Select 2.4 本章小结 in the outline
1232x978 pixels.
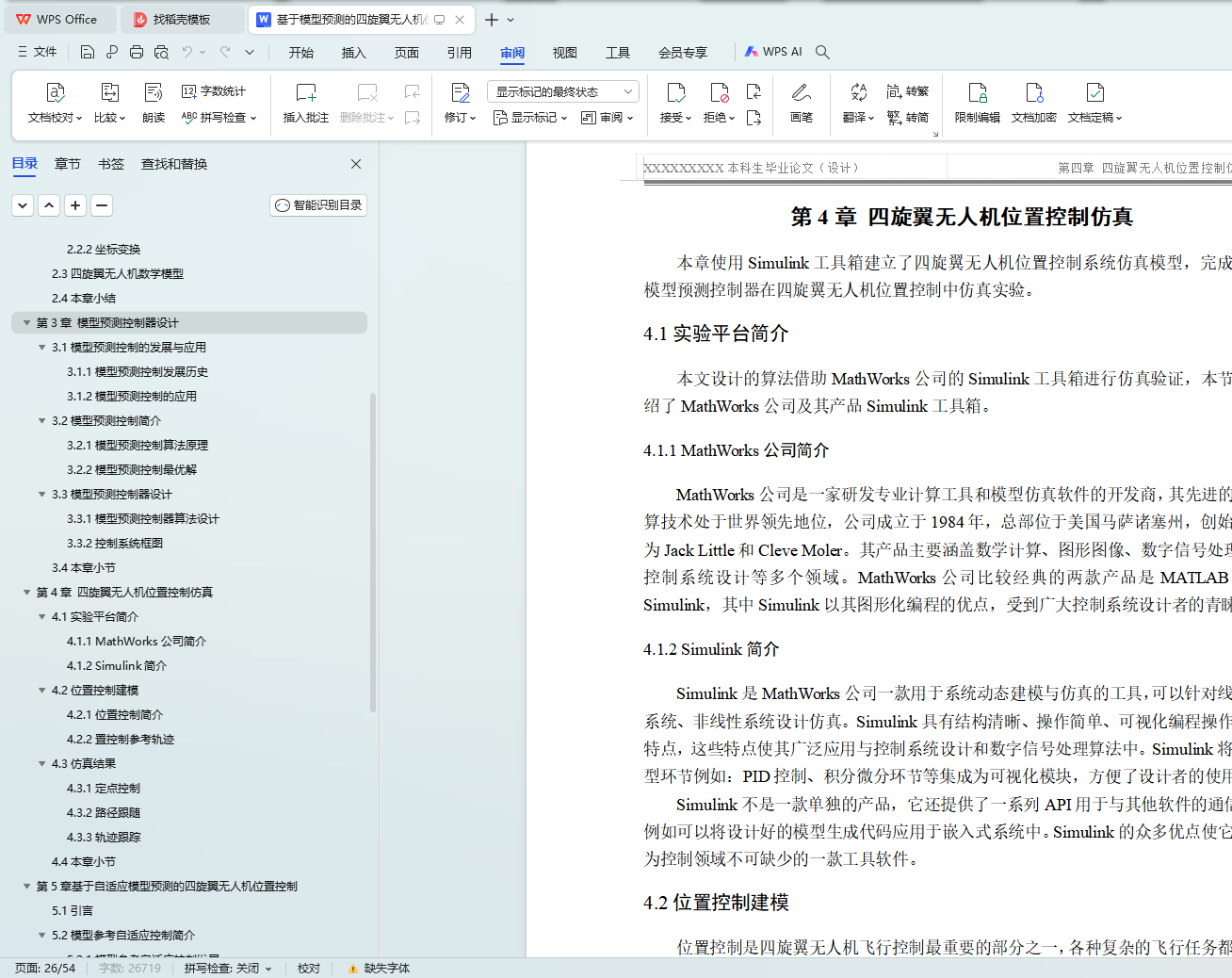tap(84, 299)
